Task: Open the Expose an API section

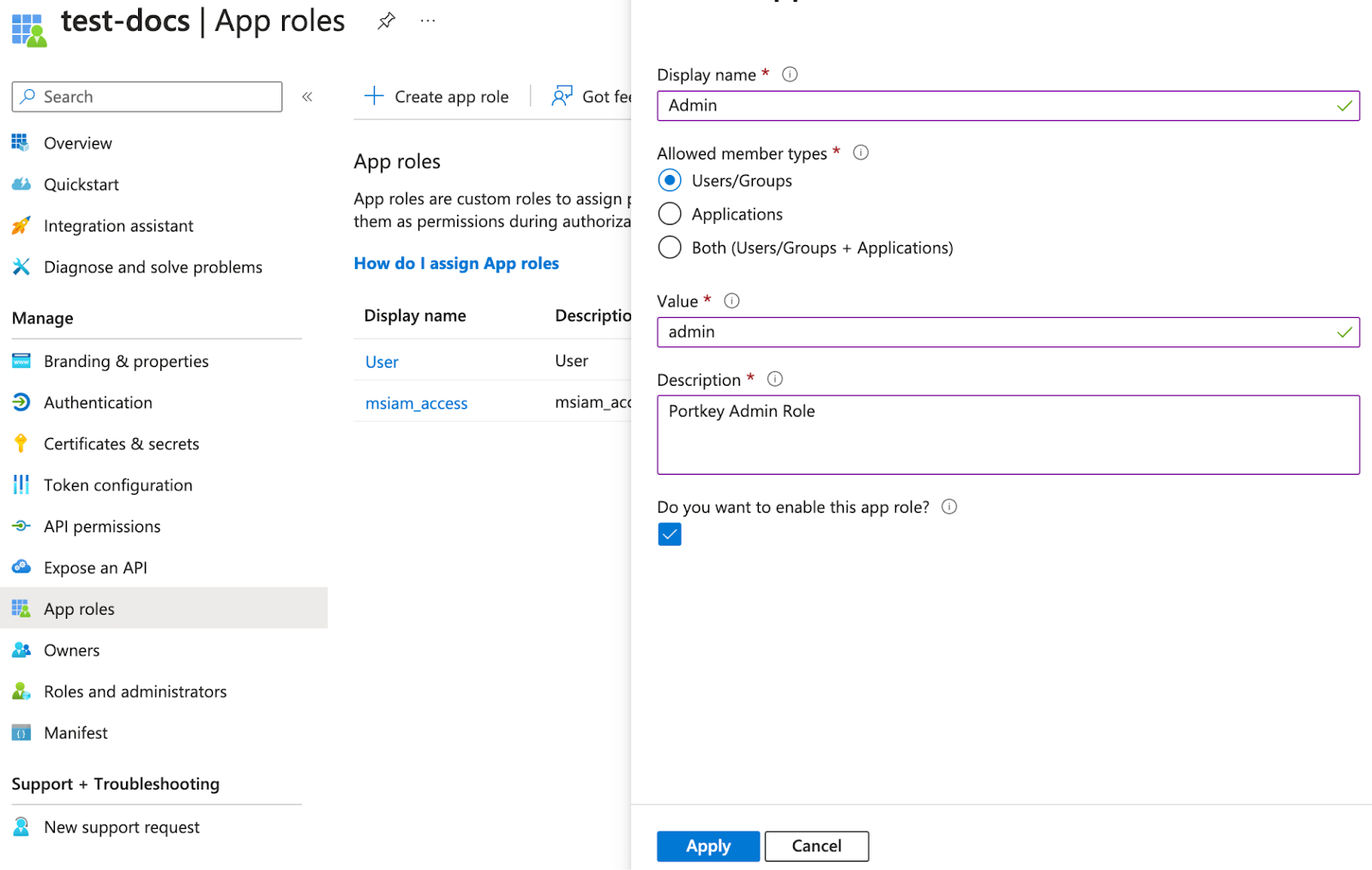Action: pyautogui.click(x=94, y=567)
